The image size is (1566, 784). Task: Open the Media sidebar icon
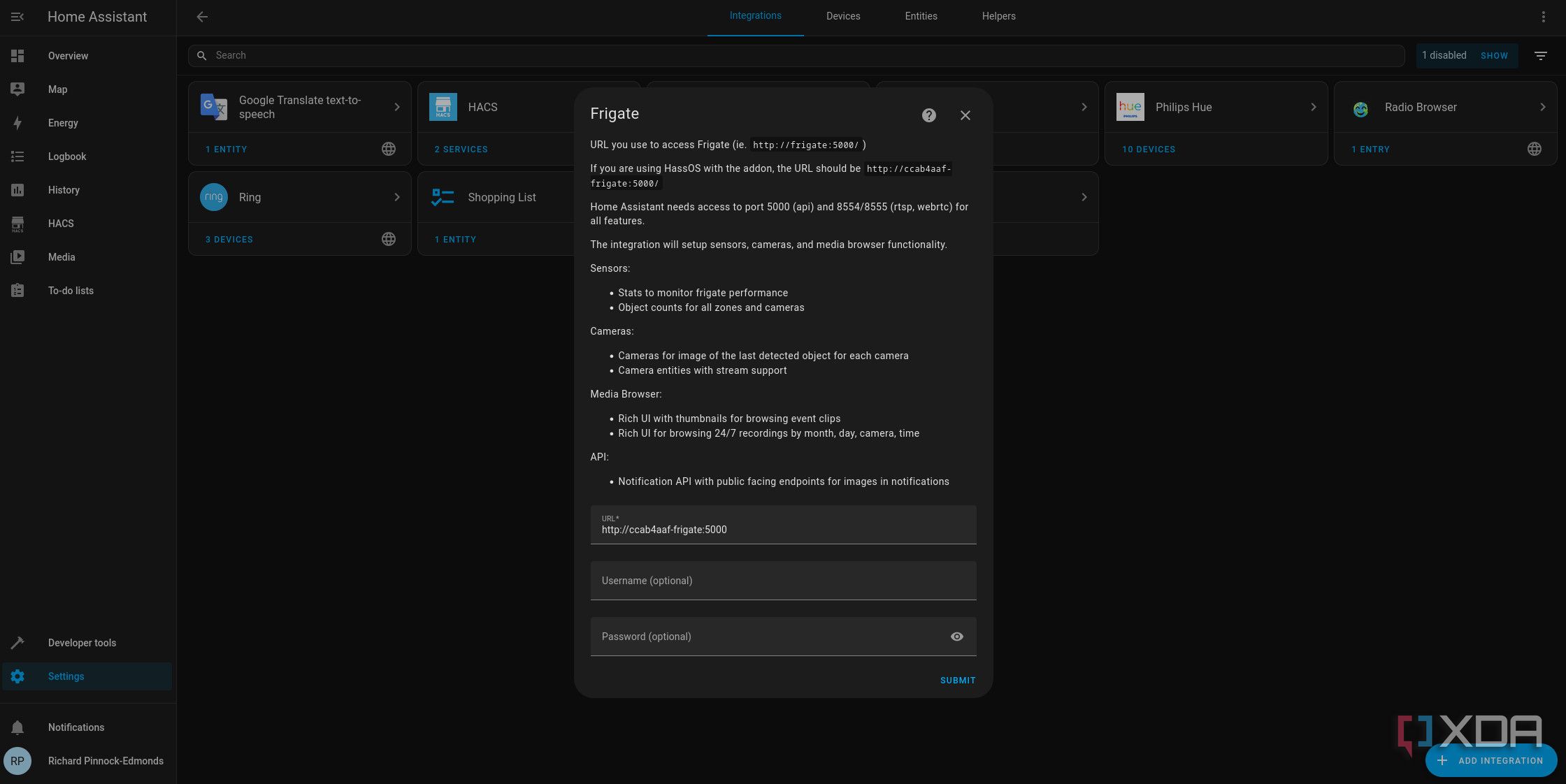[x=17, y=257]
